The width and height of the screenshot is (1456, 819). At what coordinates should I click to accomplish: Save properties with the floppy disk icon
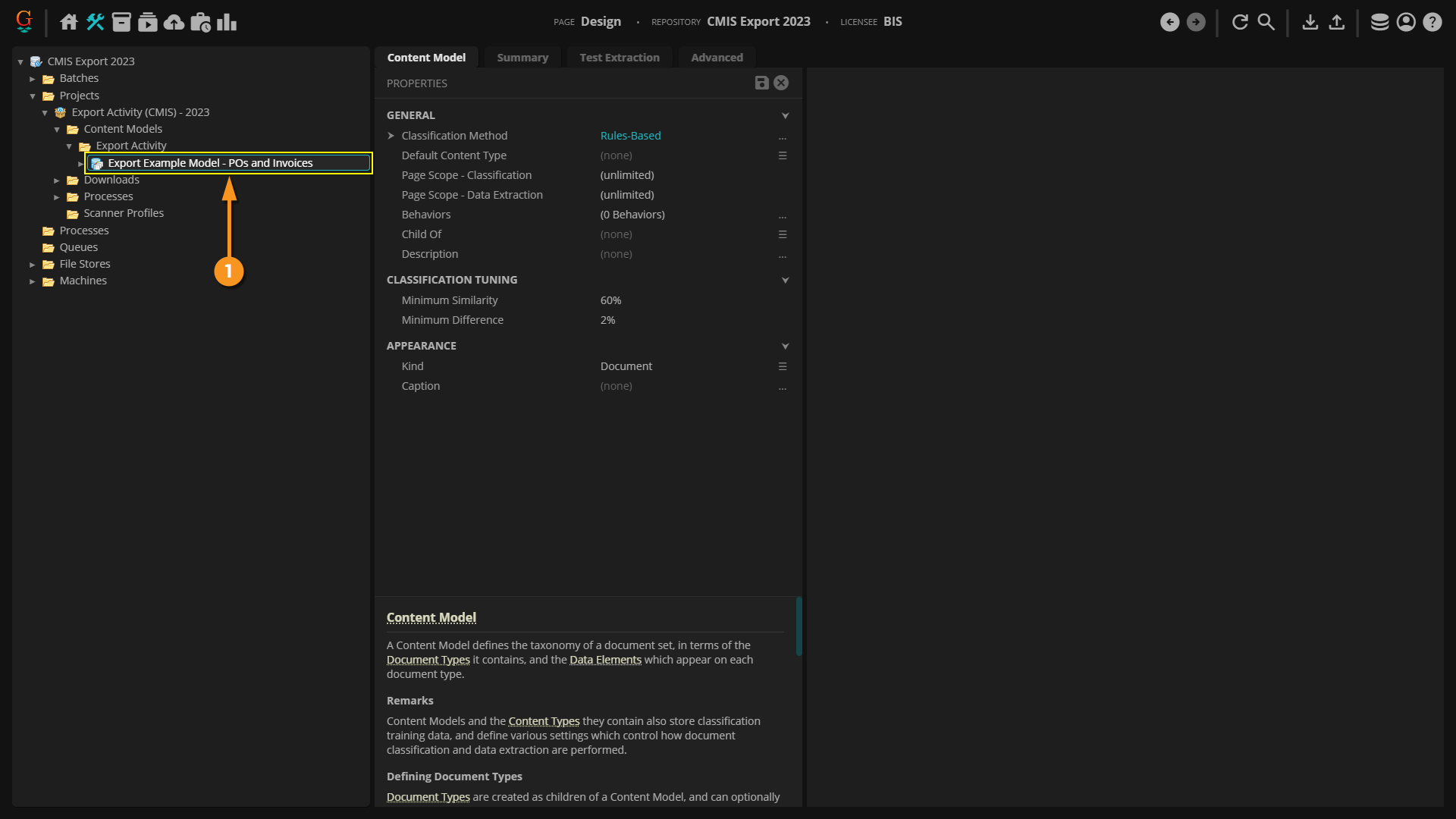tap(761, 83)
